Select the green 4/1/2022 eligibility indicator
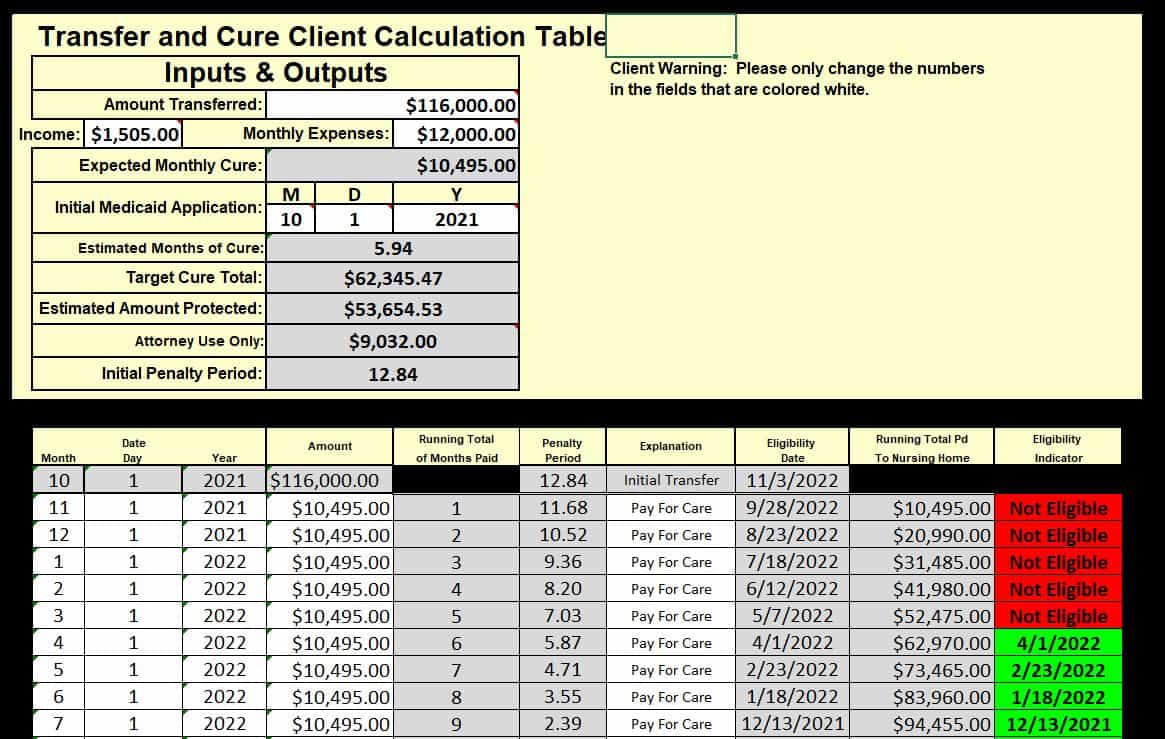The image size is (1165, 739). click(x=1058, y=643)
